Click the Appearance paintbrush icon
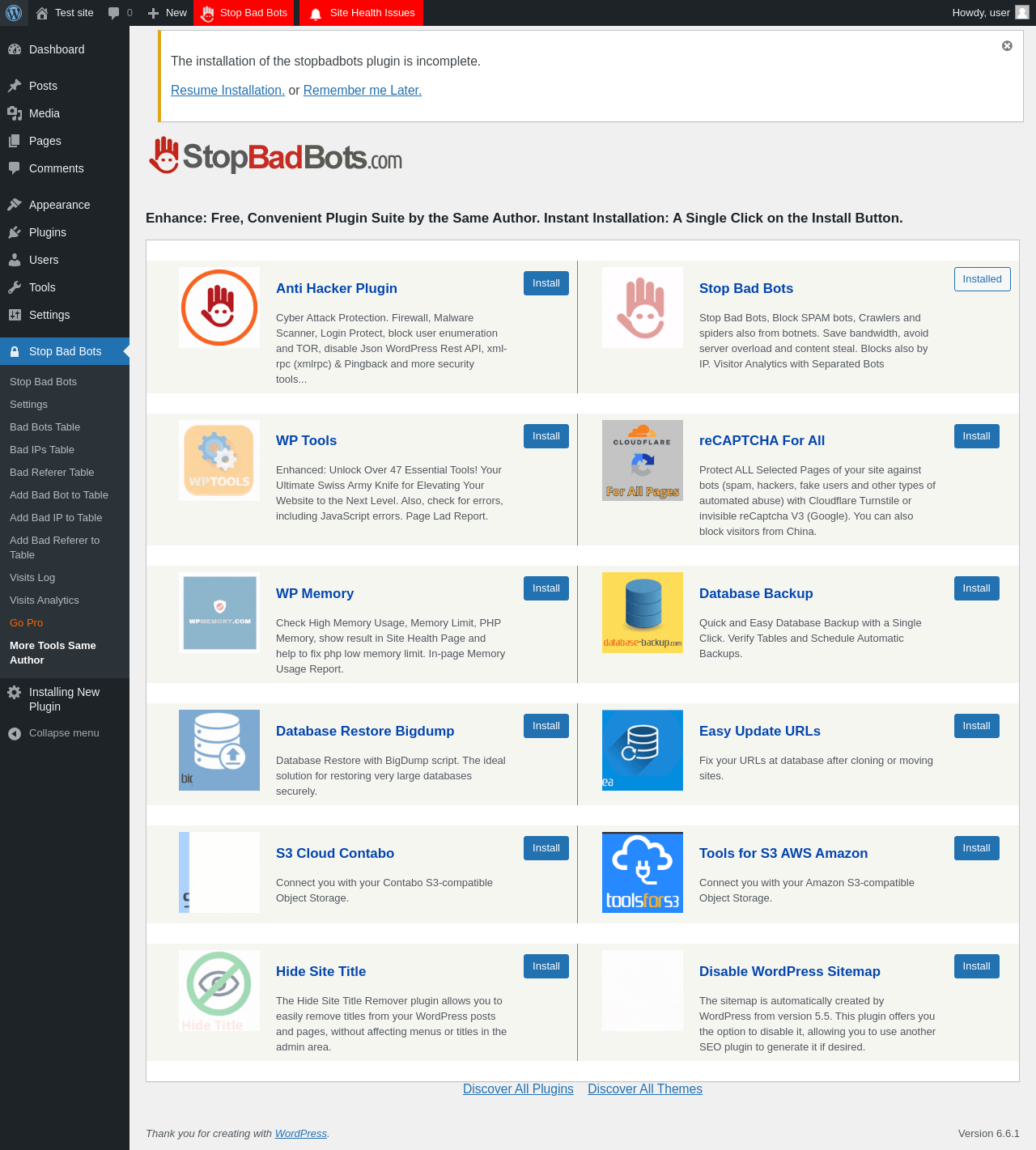 pos(15,205)
